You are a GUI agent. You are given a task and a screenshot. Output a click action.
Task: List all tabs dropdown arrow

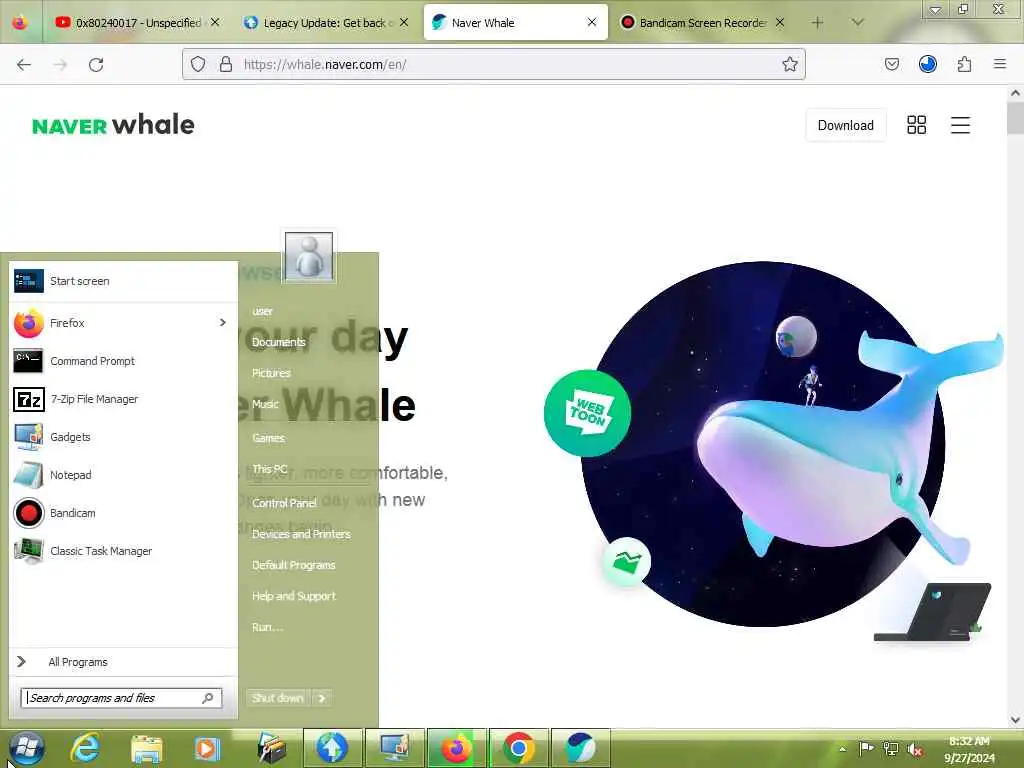pos(857,22)
